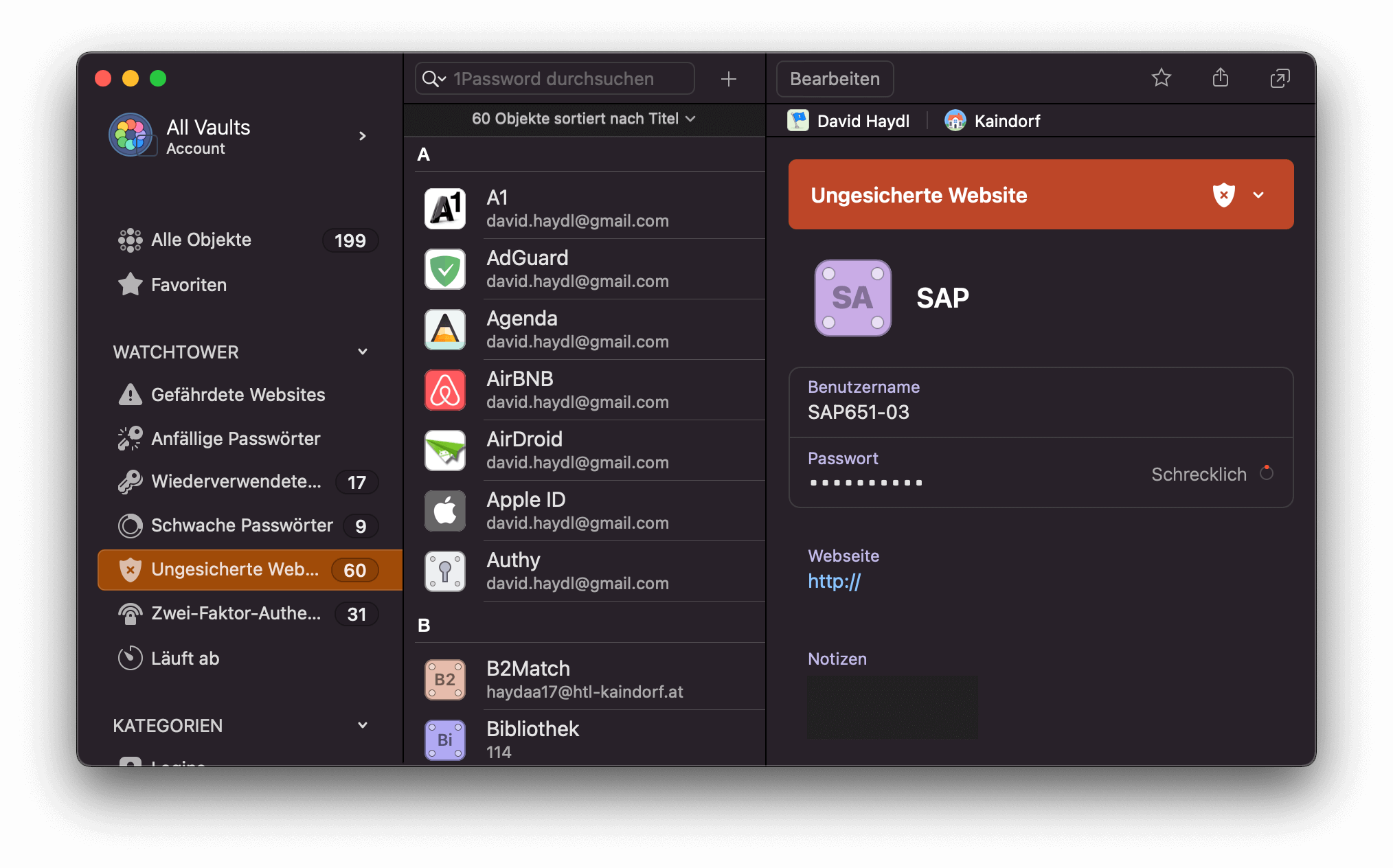Select the Apple ID list entry title
This screenshot has height=868, width=1393.
(x=525, y=500)
